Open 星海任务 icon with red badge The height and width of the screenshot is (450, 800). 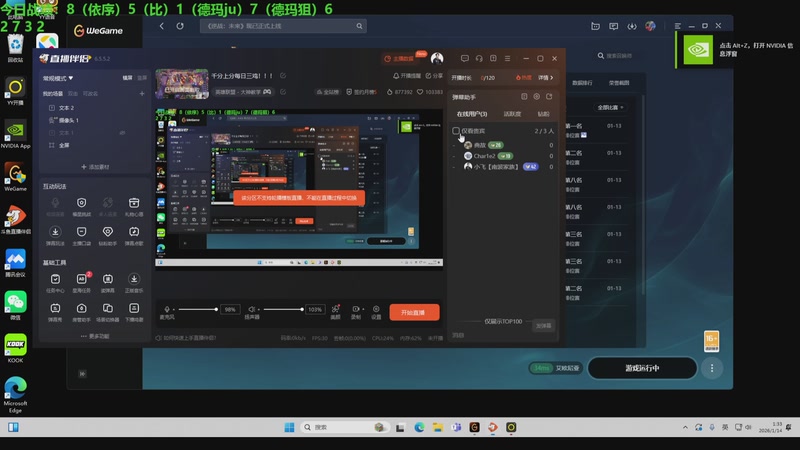[x=82, y=283]
